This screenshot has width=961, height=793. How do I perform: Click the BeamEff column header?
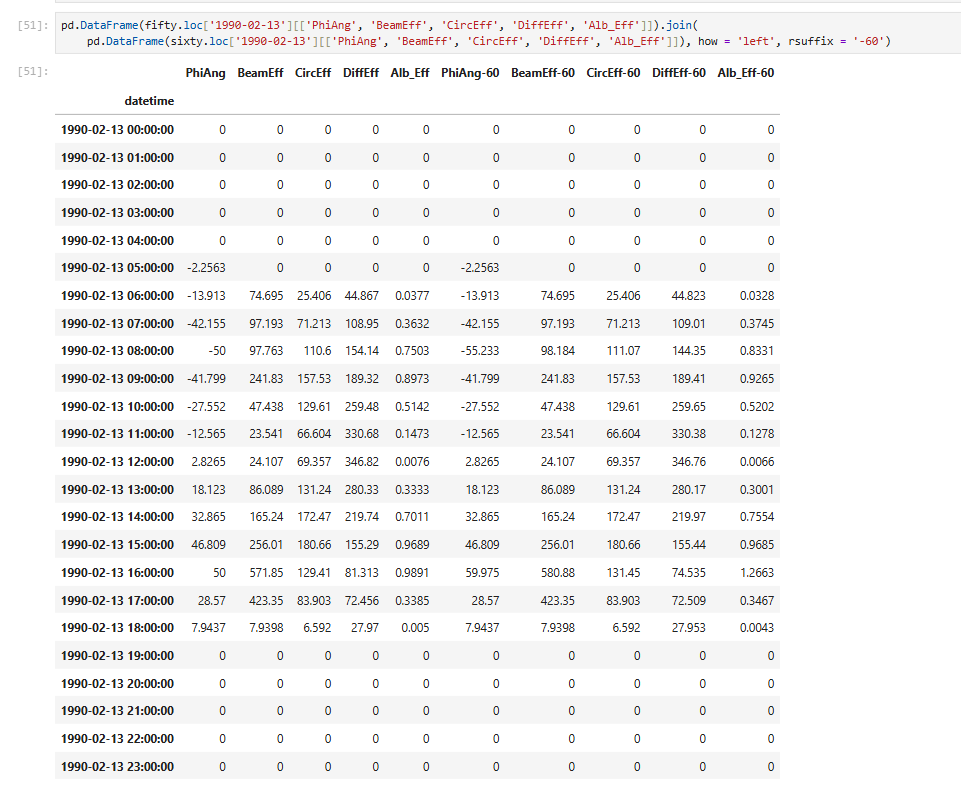260,73
